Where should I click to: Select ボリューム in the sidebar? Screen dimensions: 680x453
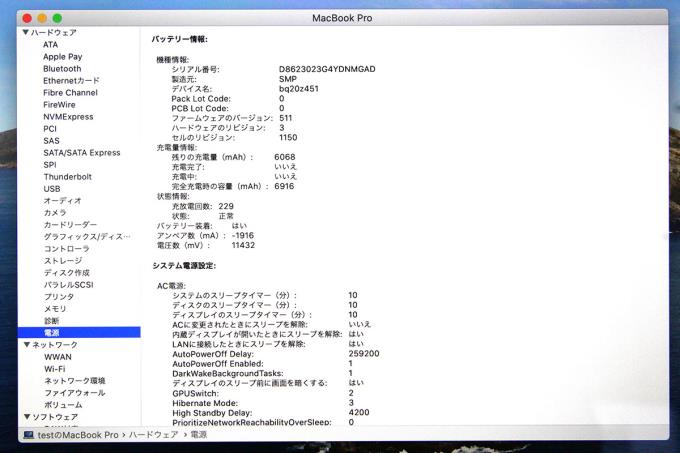63,405
